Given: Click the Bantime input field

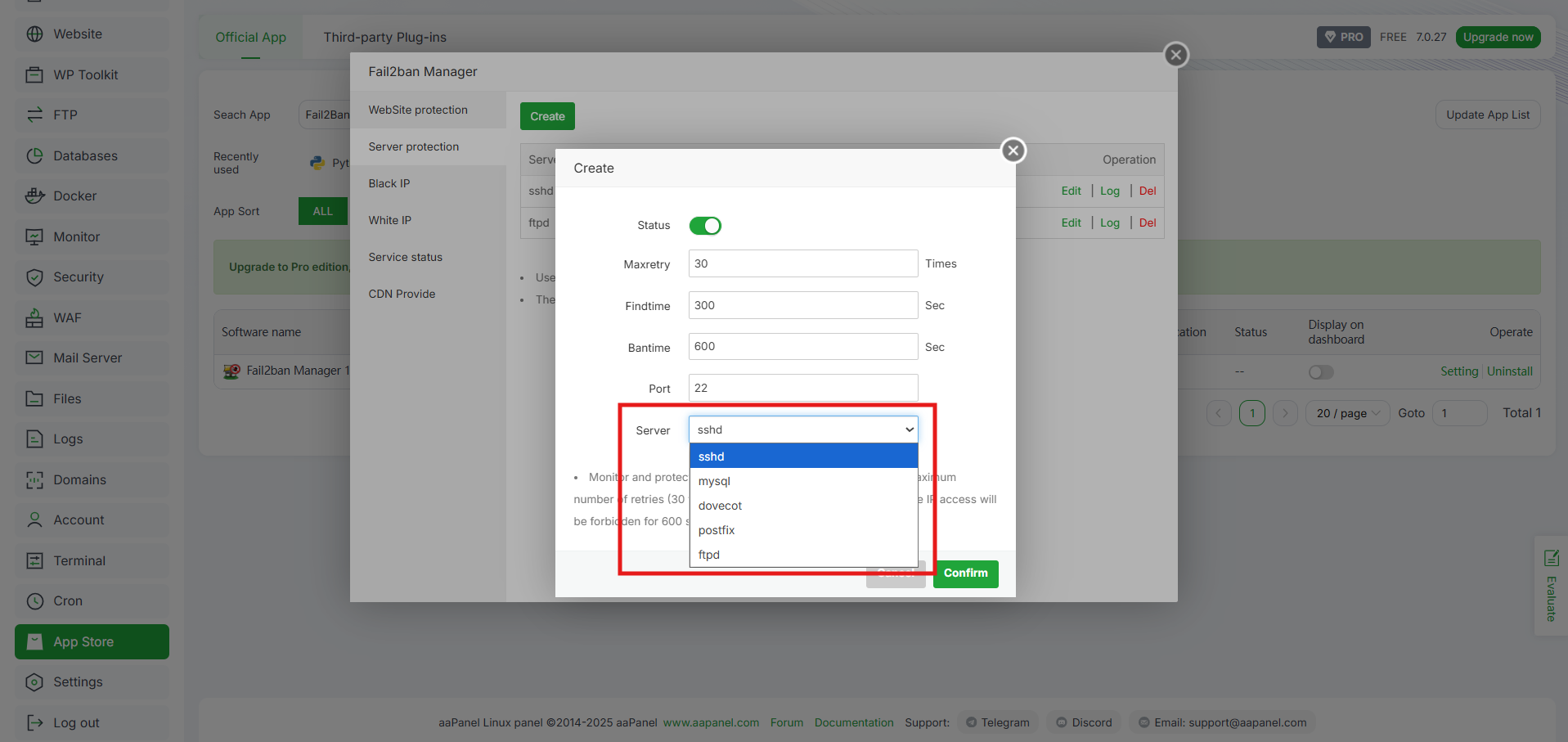Looking at the screenshot, I should click(x=803, y=346).
